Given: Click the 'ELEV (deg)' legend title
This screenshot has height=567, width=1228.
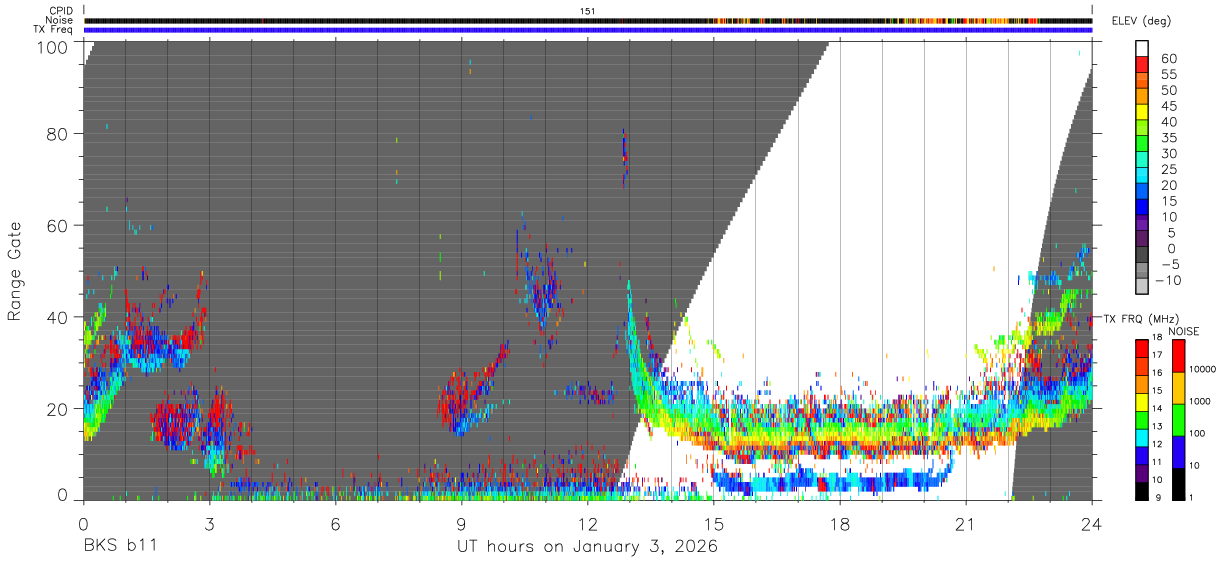Looking at the screenshot, I should [1143, 21].
